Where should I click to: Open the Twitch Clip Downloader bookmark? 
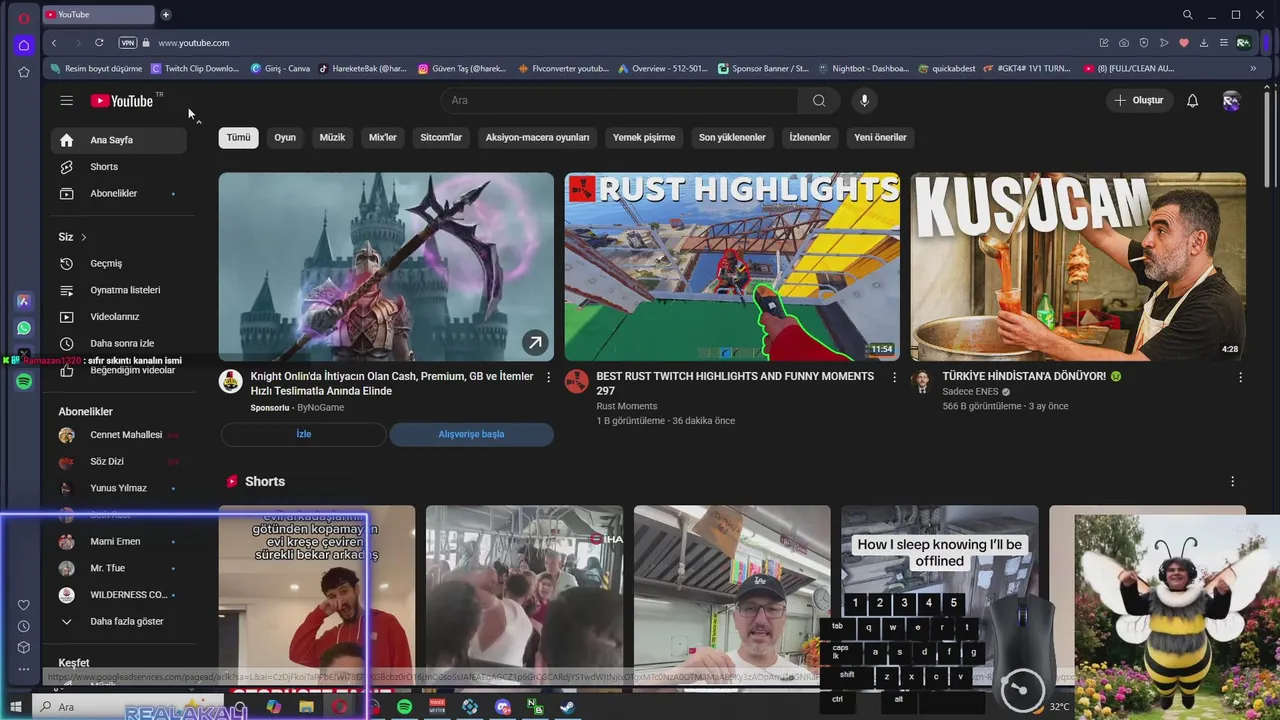tap(195, 69)
